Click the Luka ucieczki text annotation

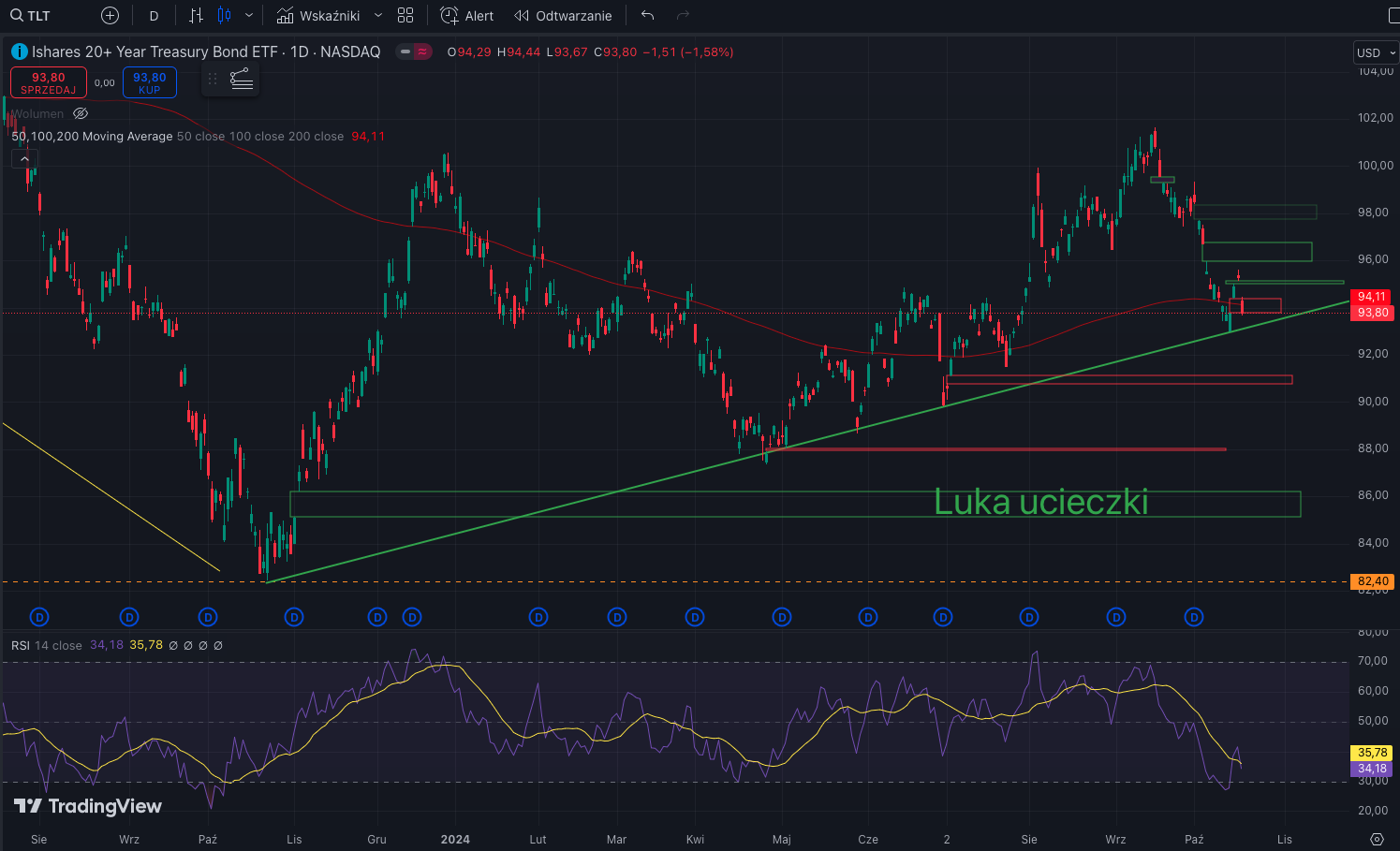[1041, 502]
